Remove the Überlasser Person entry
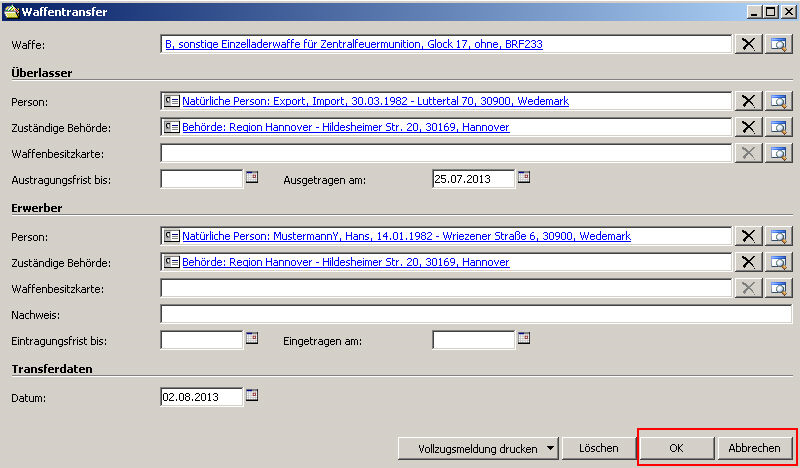800x468 pixels. point(748,101)
